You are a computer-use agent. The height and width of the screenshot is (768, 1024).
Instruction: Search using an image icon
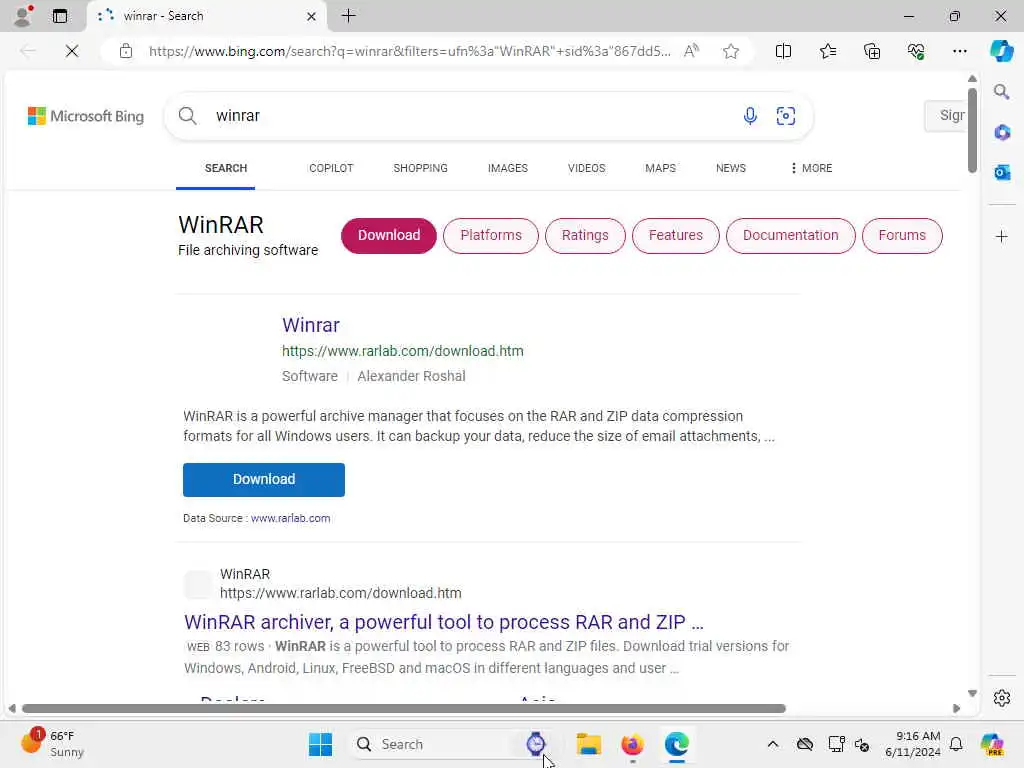(786, 116)
